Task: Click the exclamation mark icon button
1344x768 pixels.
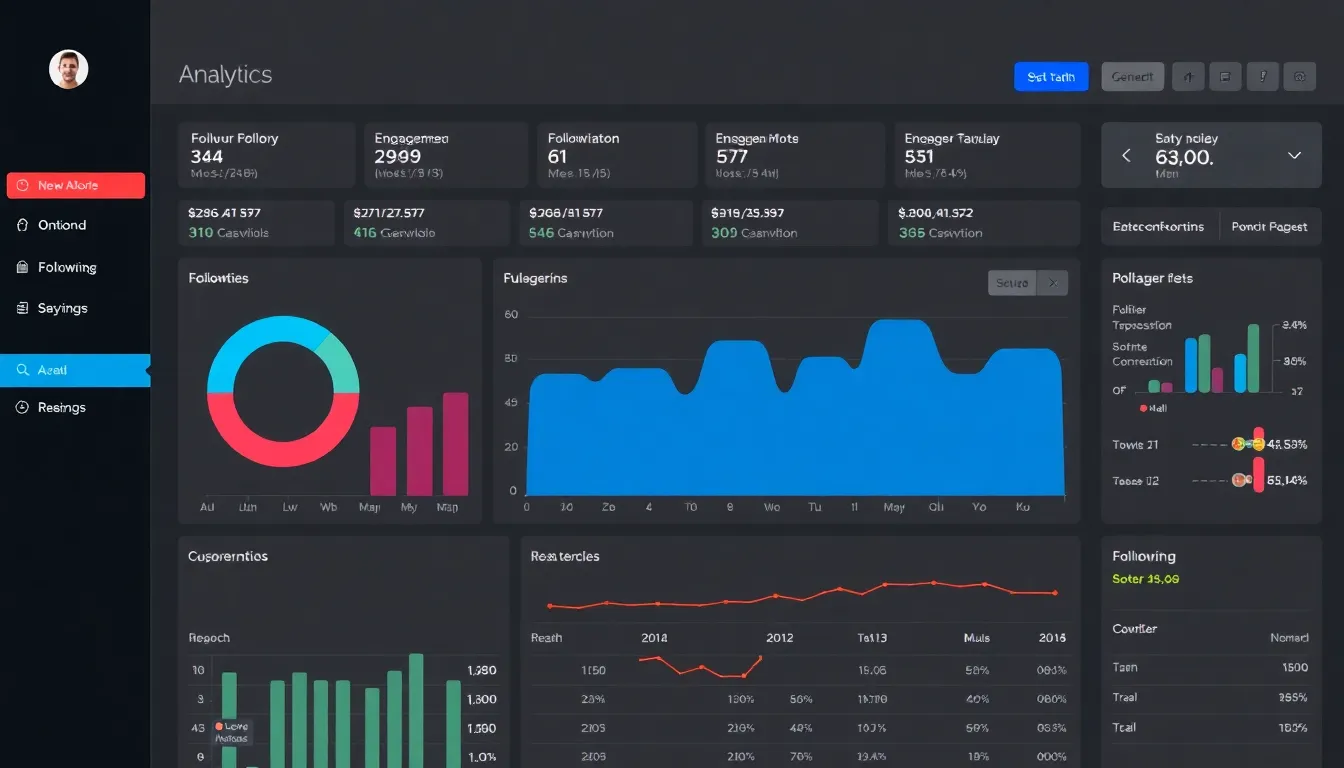Action: pos(1263,77)
